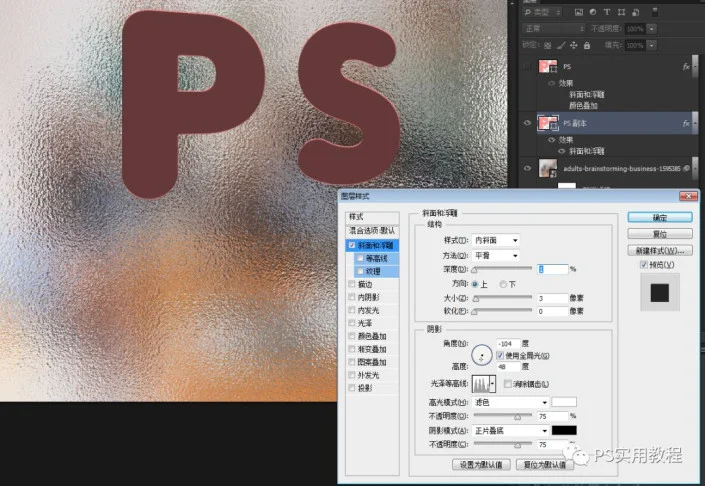705x486 pixels.
Task: Select PS layer thumbnail
Action: point(548,67)
